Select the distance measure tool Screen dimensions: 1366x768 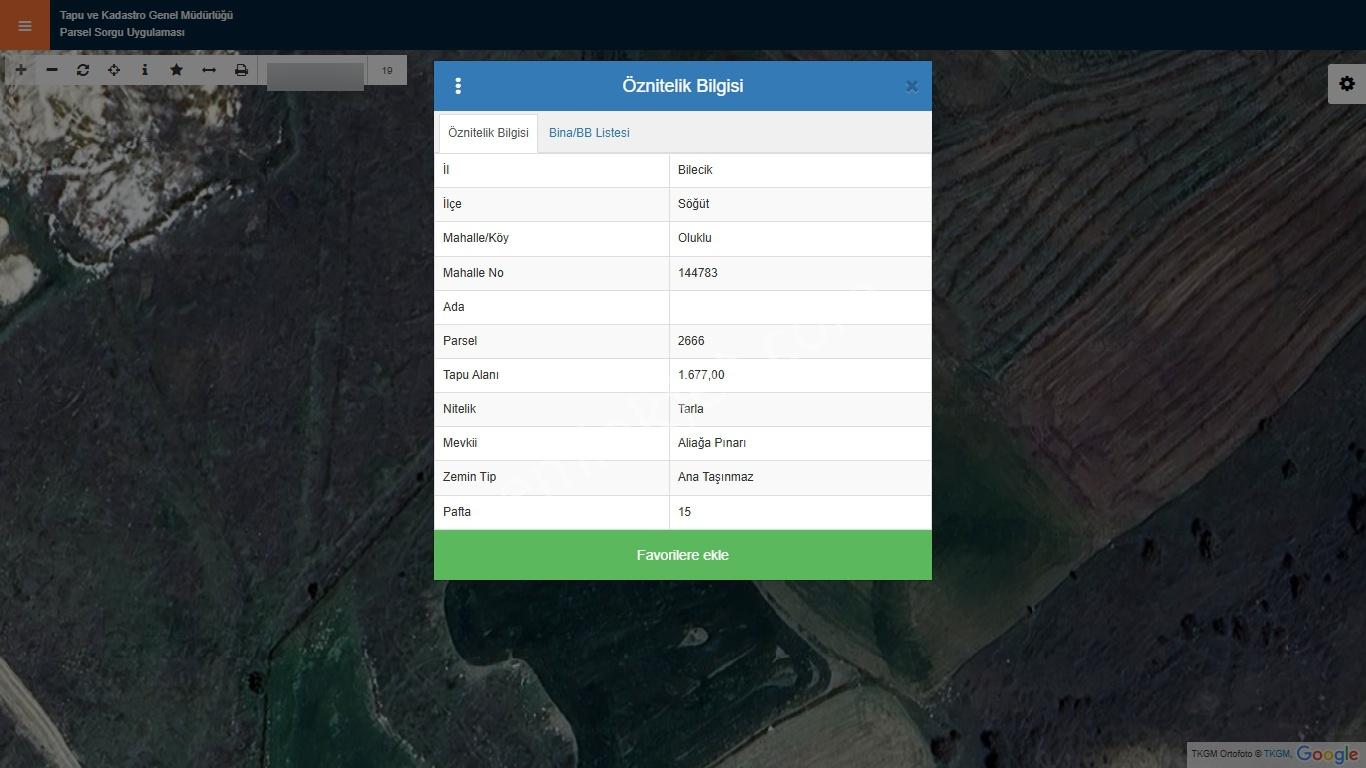pos(209,70)
